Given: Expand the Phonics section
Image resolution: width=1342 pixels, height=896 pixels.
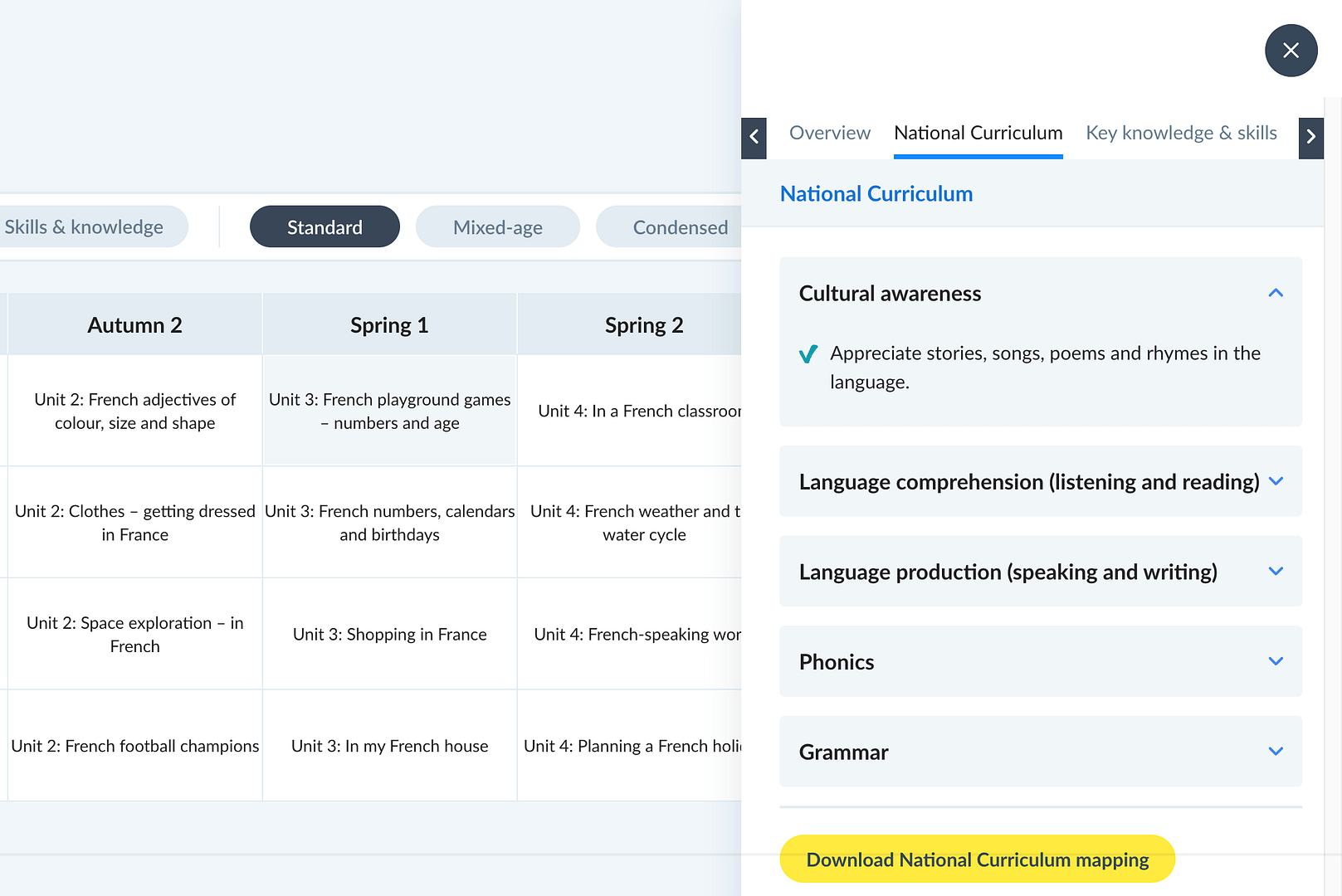Looking at the screenshot, I should pyautogui.click(x=1275, y=662).
